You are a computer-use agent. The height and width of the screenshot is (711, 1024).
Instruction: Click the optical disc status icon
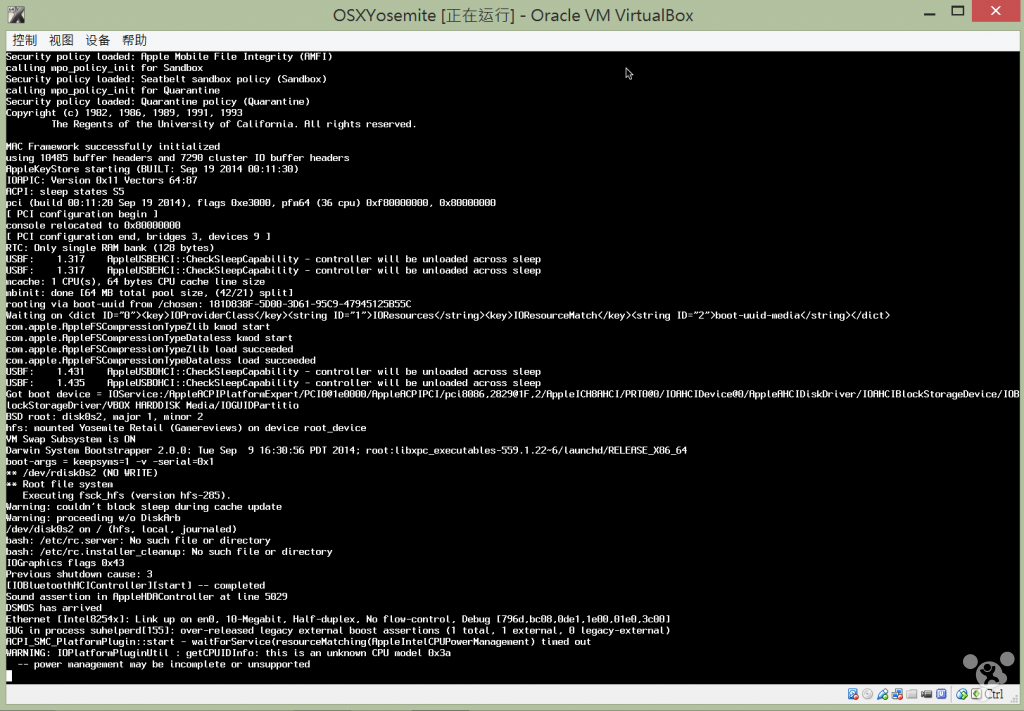[867, 694]
